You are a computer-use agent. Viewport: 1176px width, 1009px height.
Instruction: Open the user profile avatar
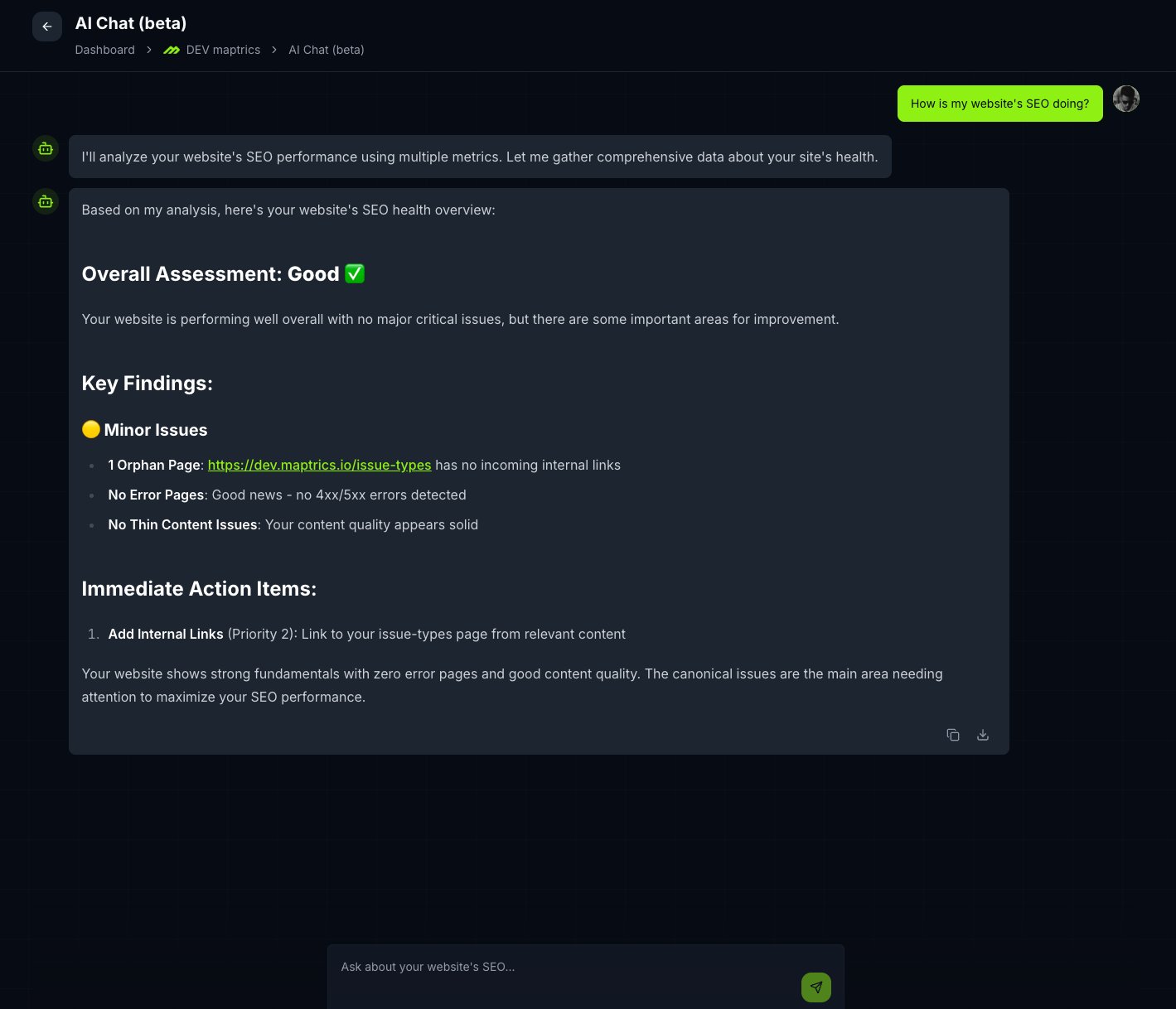pyautogui.click(x=1125, y=99)
